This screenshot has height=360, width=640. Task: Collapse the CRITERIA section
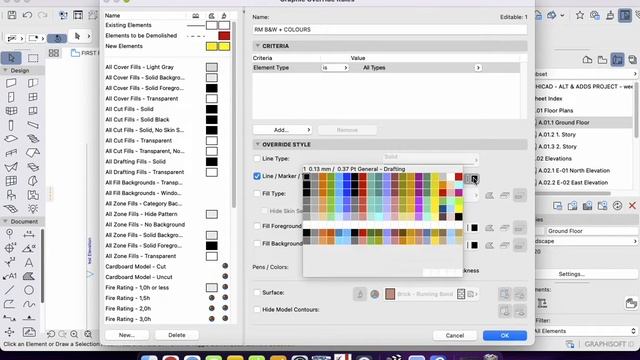coord(258,46)
